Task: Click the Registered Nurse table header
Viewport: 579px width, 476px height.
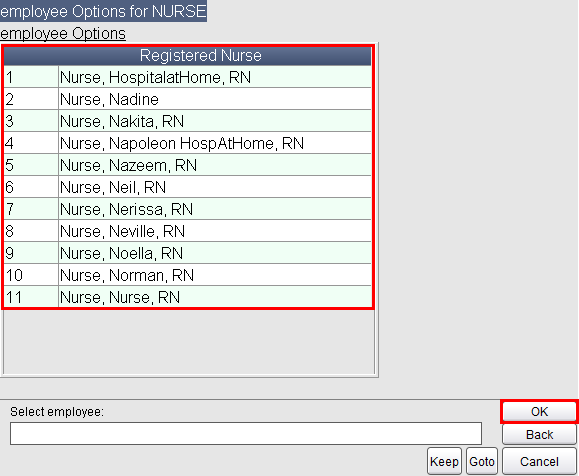Action: click(x=188, y=56)
